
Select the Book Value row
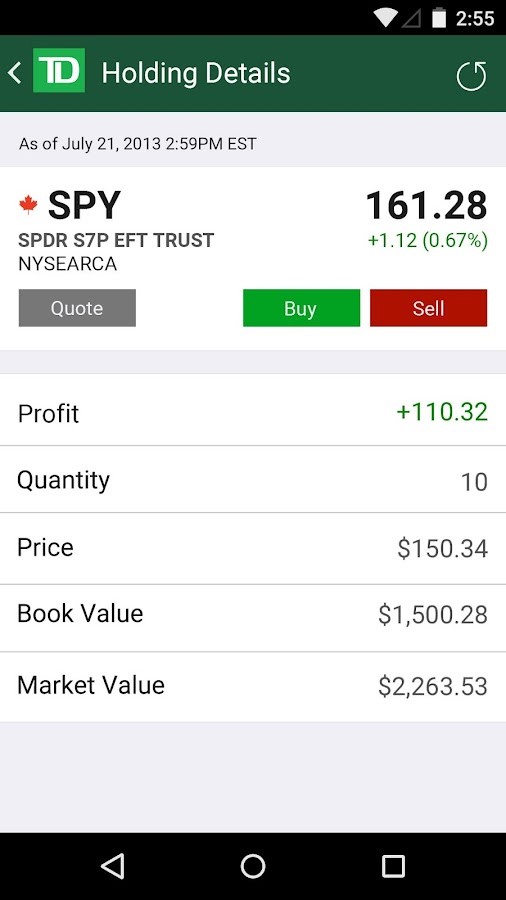pyautogui.click(x=253, y=618)
